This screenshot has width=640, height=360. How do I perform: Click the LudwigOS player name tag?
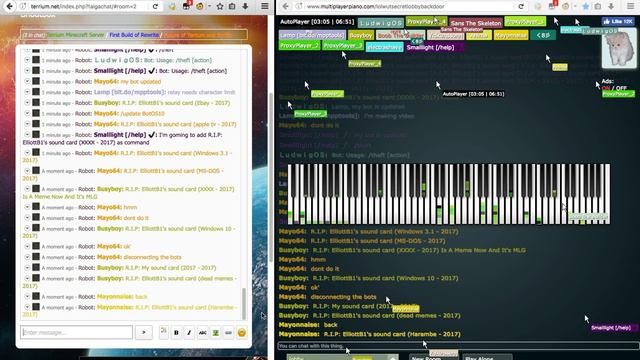click(x=381, y=23)
